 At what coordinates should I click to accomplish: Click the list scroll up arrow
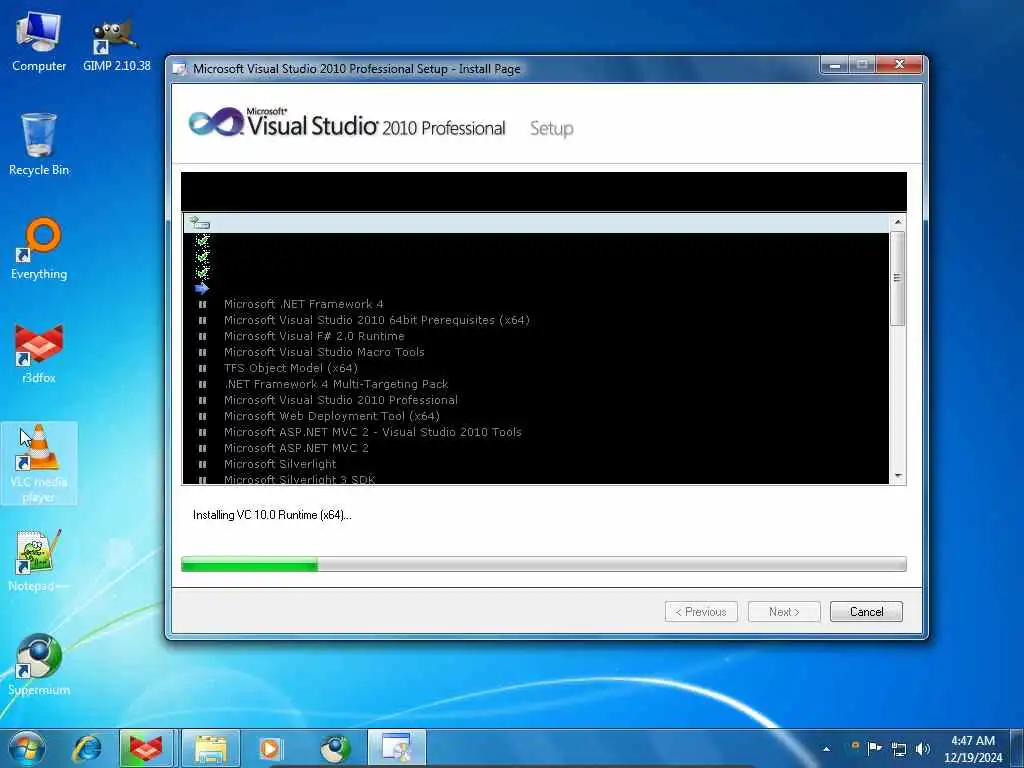897,222
